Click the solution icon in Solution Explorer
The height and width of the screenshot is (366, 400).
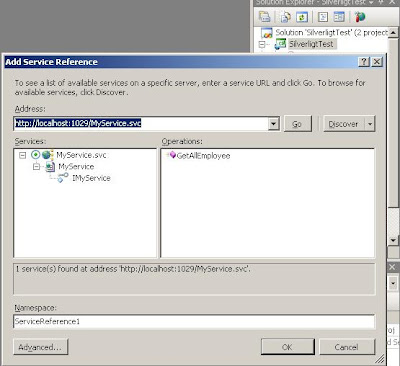click(x=267, y=33)
